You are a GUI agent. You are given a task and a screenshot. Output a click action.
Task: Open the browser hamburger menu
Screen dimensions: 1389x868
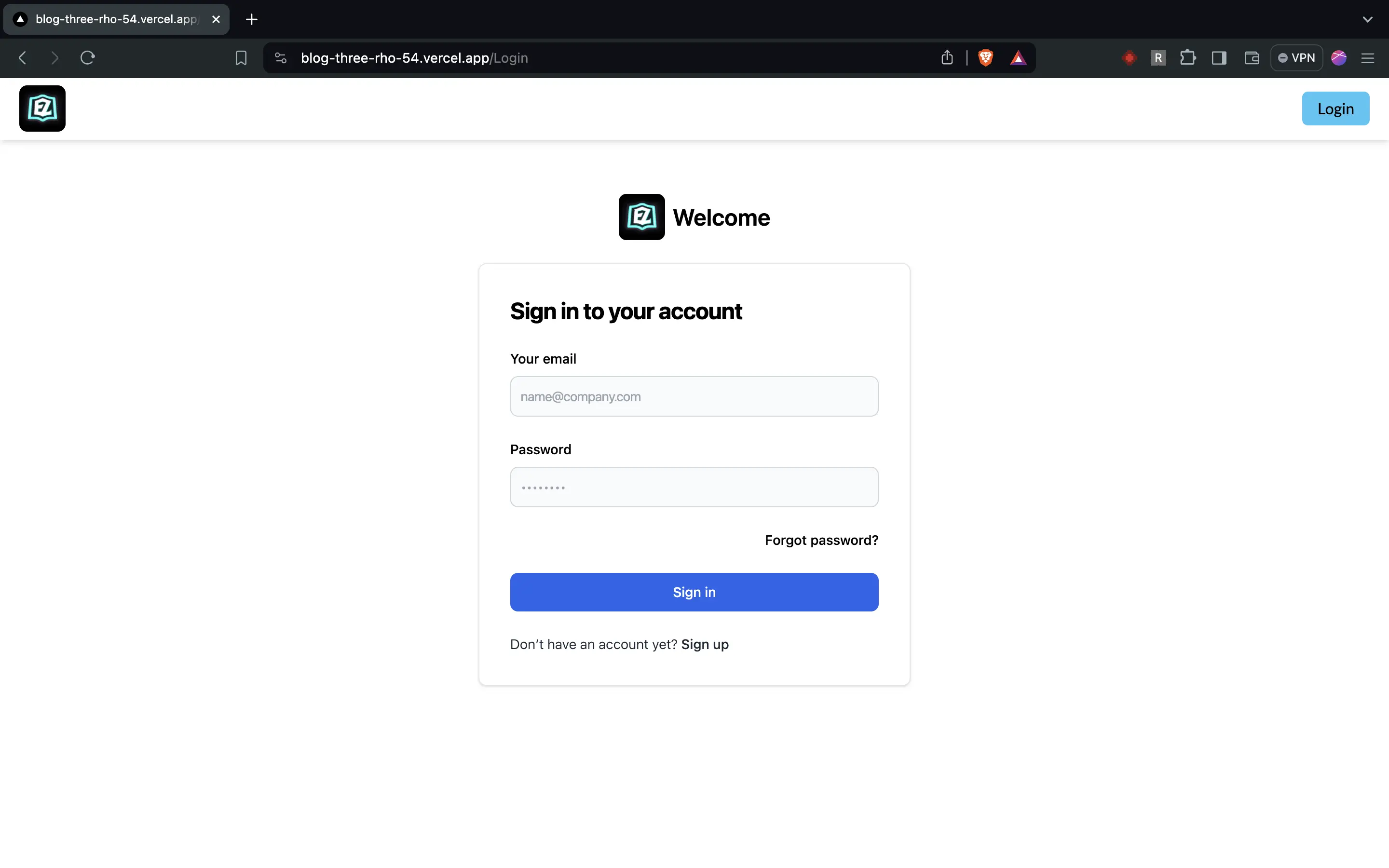(1368, 58)
